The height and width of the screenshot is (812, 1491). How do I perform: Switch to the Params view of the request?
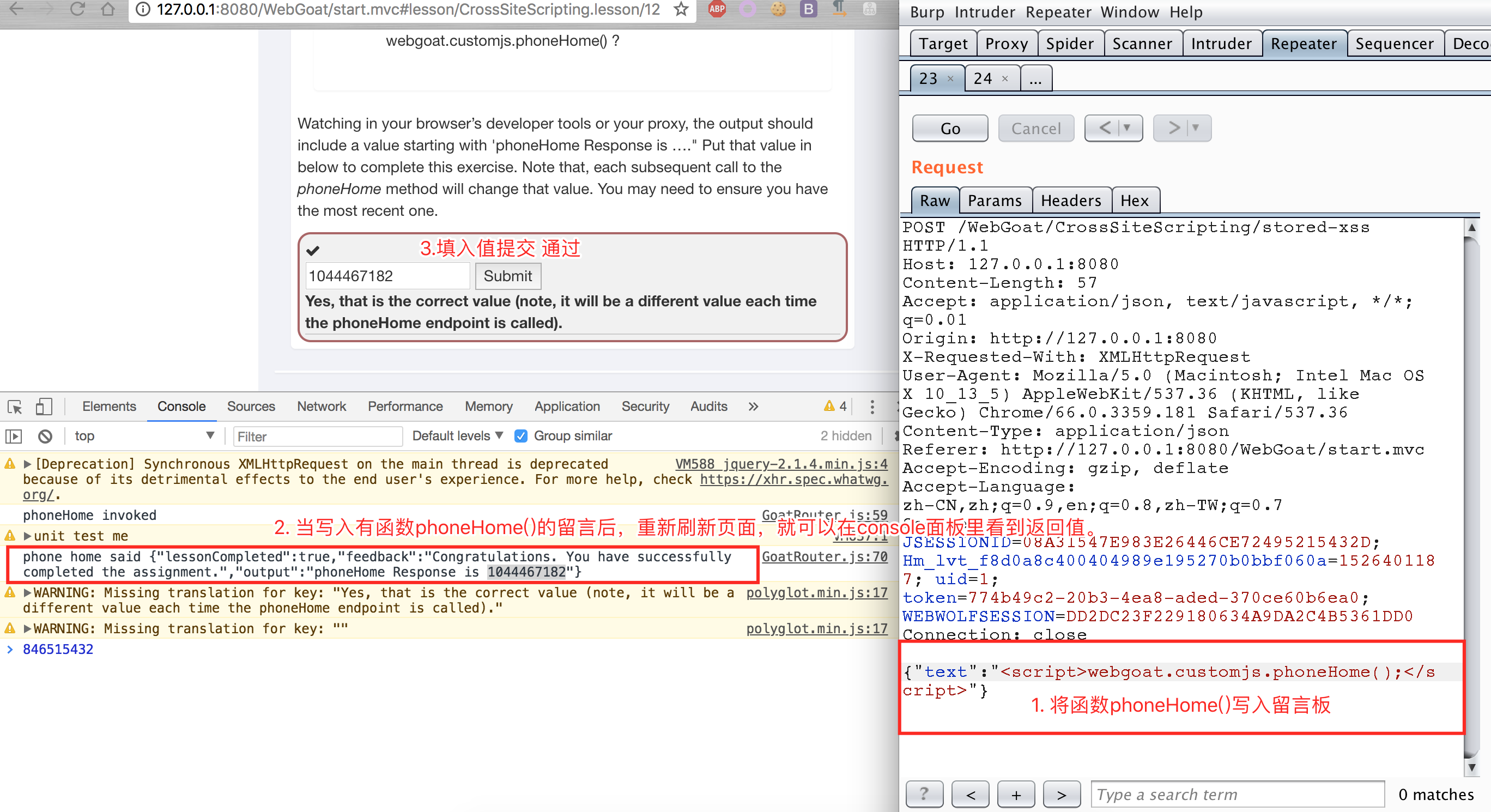(995, 200)
